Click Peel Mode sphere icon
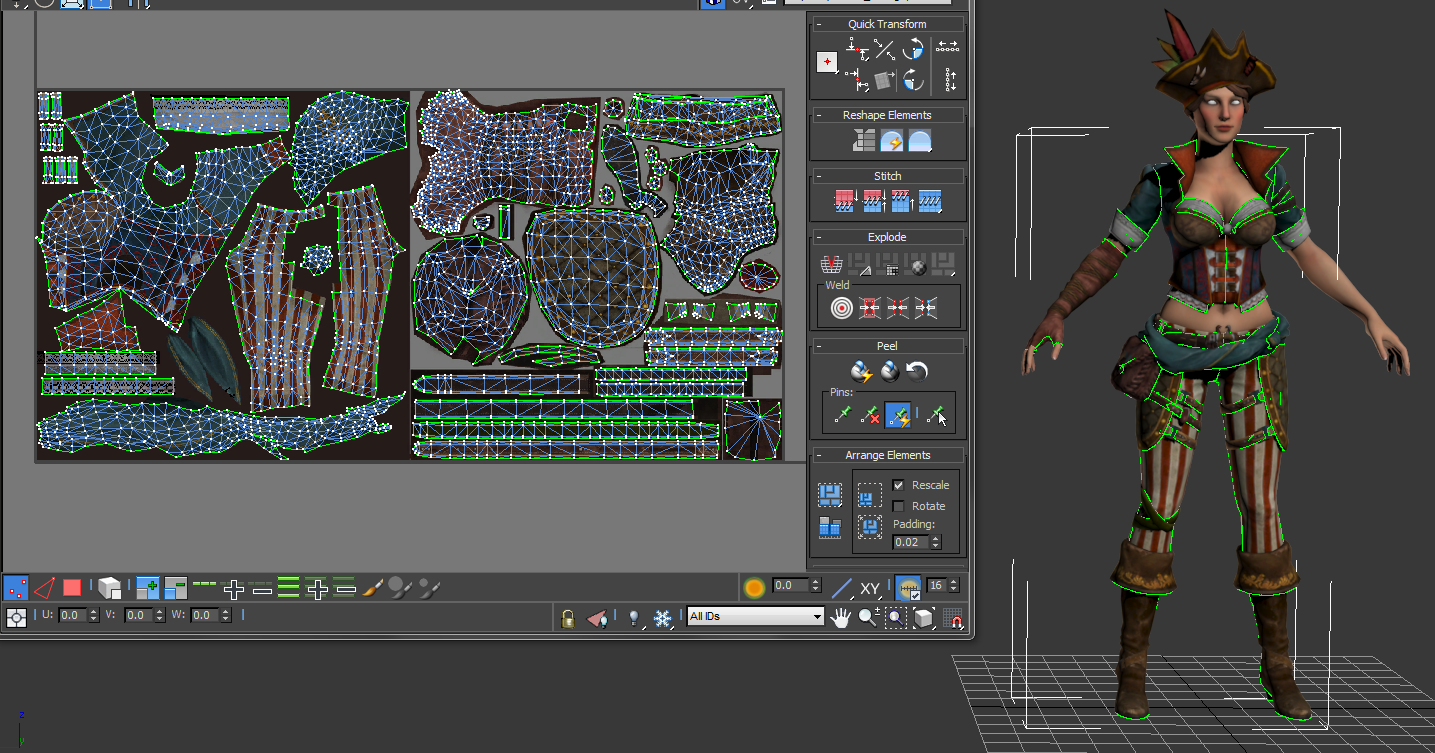1435x753 pixels. 890,372
